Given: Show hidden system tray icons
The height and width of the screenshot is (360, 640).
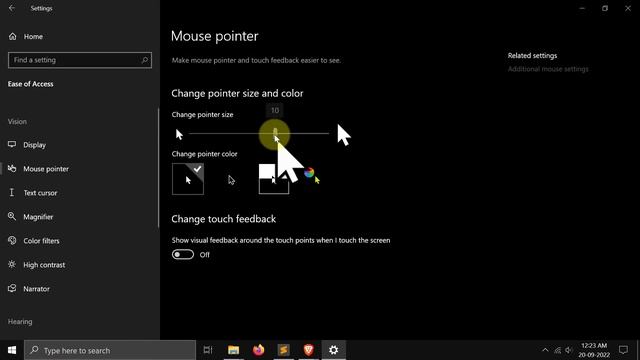Looking at the screenshot, I should coord(545,350).
